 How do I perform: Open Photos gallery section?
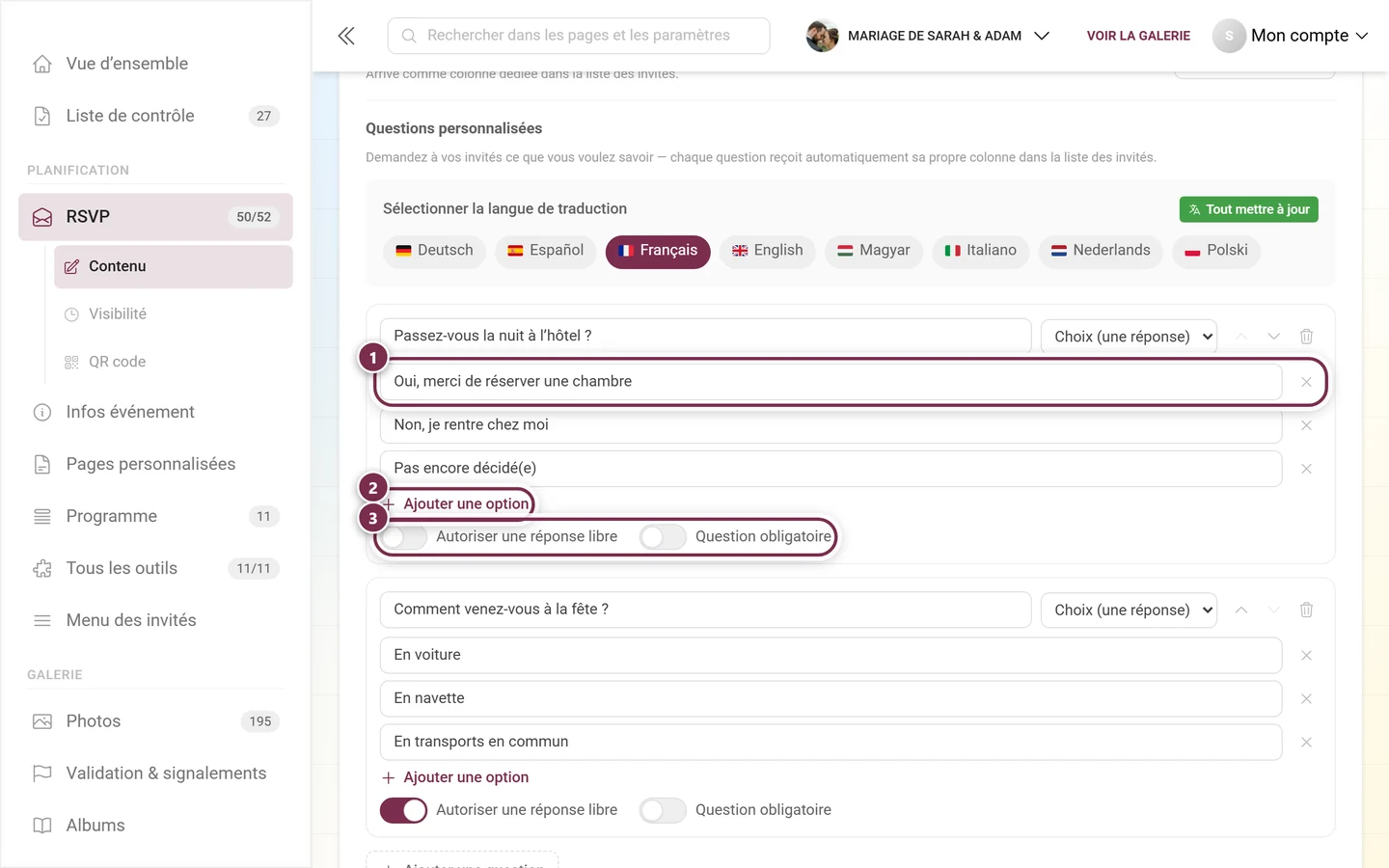155,721
